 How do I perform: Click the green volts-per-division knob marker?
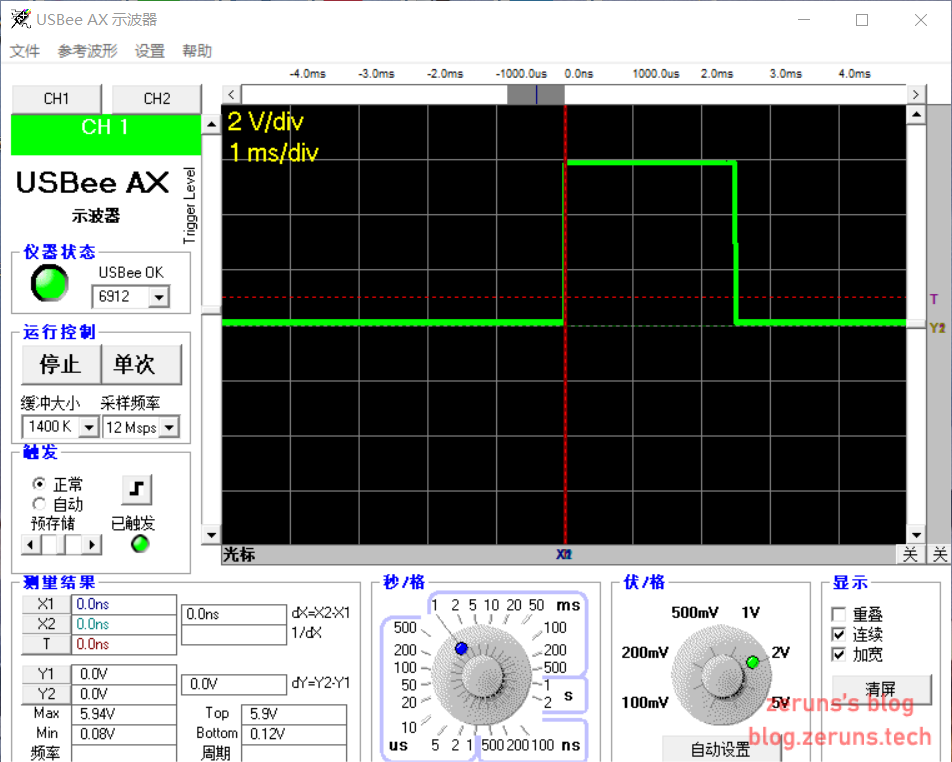click(753, 662)
